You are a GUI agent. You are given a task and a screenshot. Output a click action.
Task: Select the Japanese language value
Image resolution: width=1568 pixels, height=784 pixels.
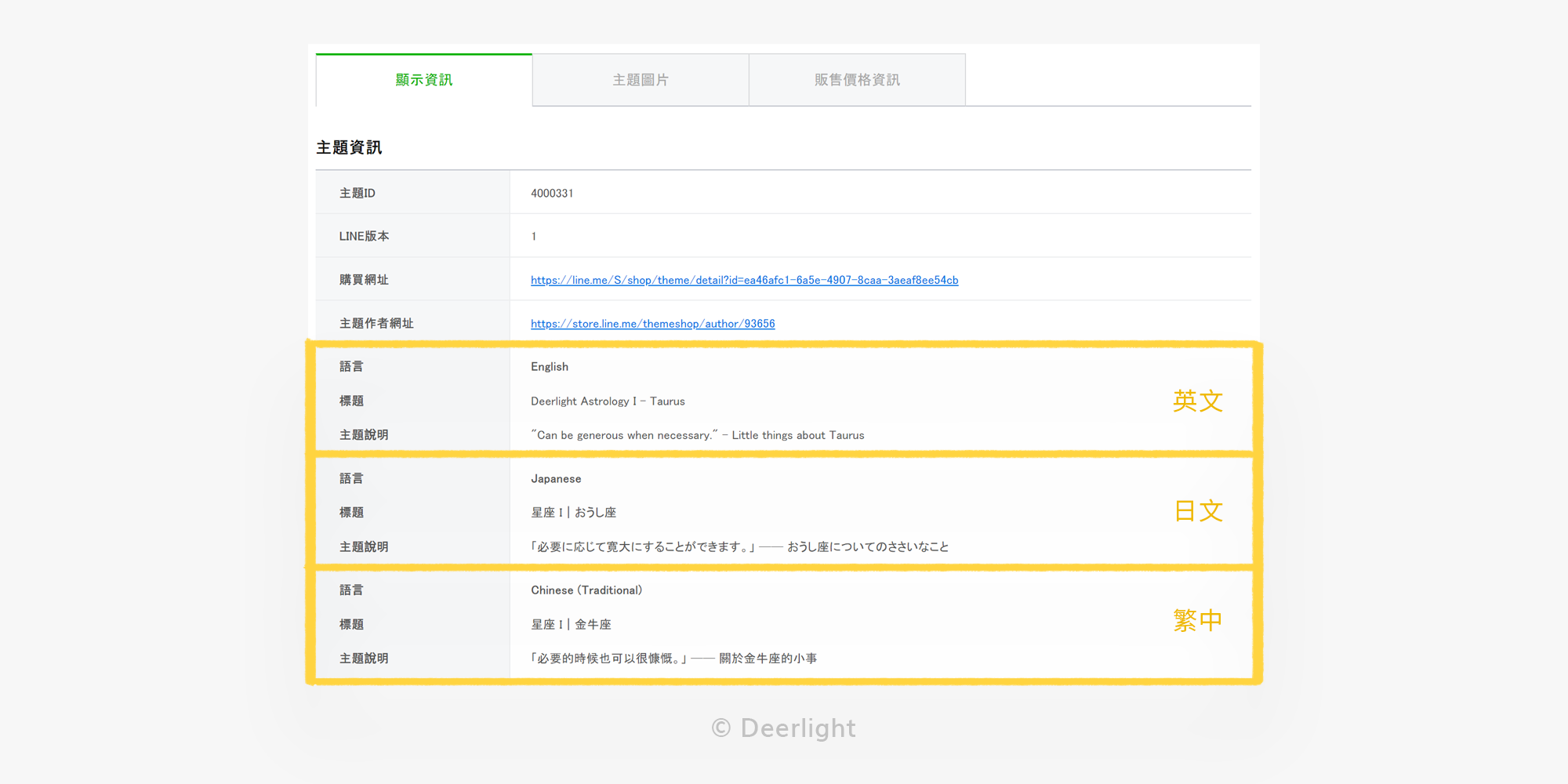point(556,479)
